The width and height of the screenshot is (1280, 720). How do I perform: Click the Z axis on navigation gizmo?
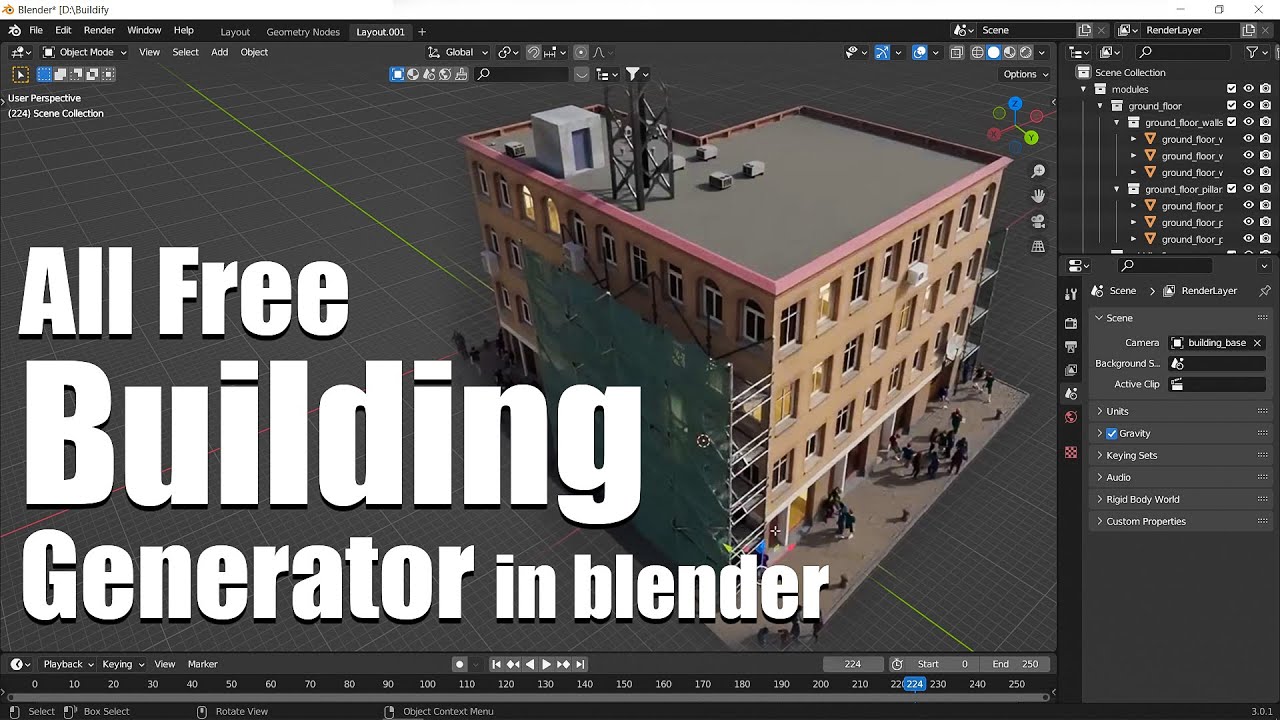[1015, 103]
